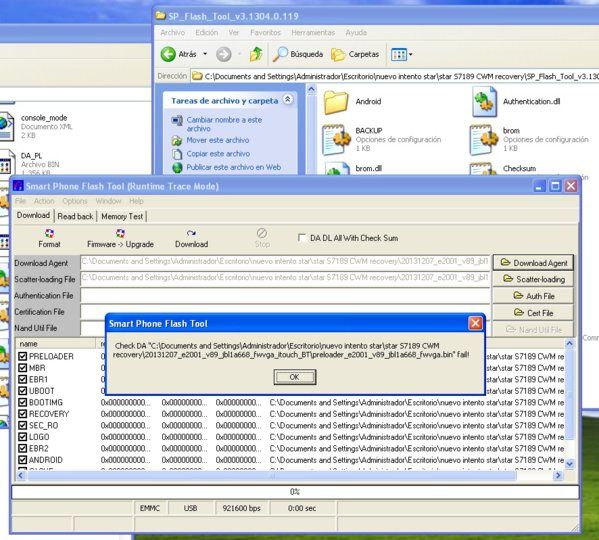Open the Explorer Archivo menu
This screenshot has width=599, height=540.
172,32
